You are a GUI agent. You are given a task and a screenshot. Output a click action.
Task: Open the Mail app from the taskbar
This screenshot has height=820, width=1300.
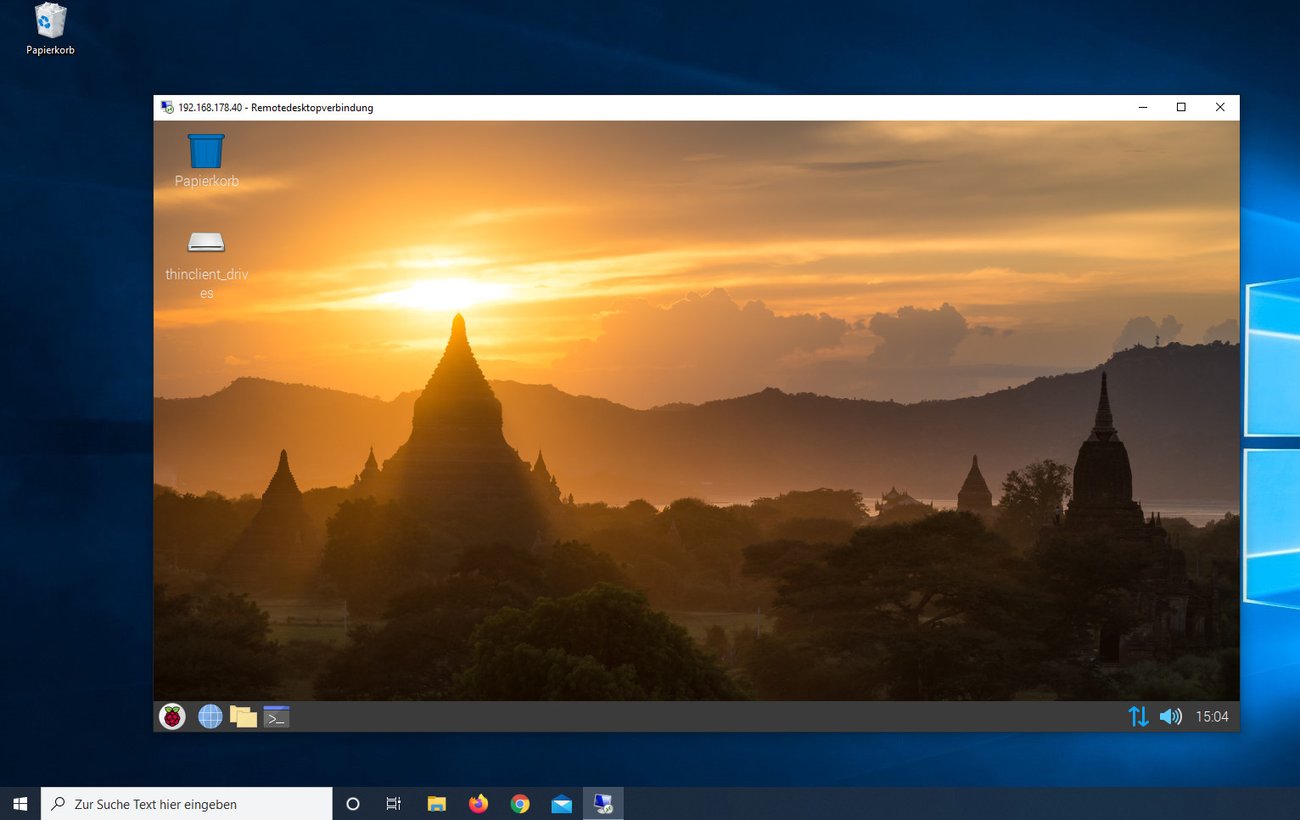pyautogui.click(x=562, y=804)
